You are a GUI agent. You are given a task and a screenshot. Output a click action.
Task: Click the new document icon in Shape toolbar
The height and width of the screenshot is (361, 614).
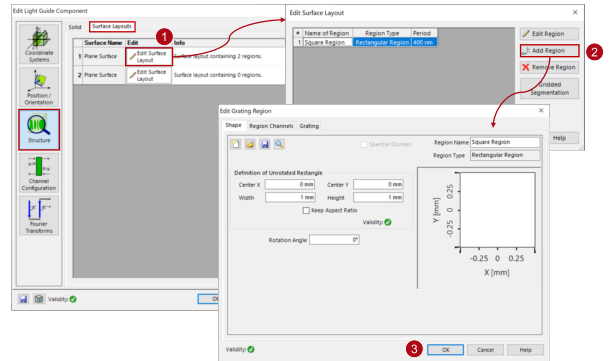235,144
